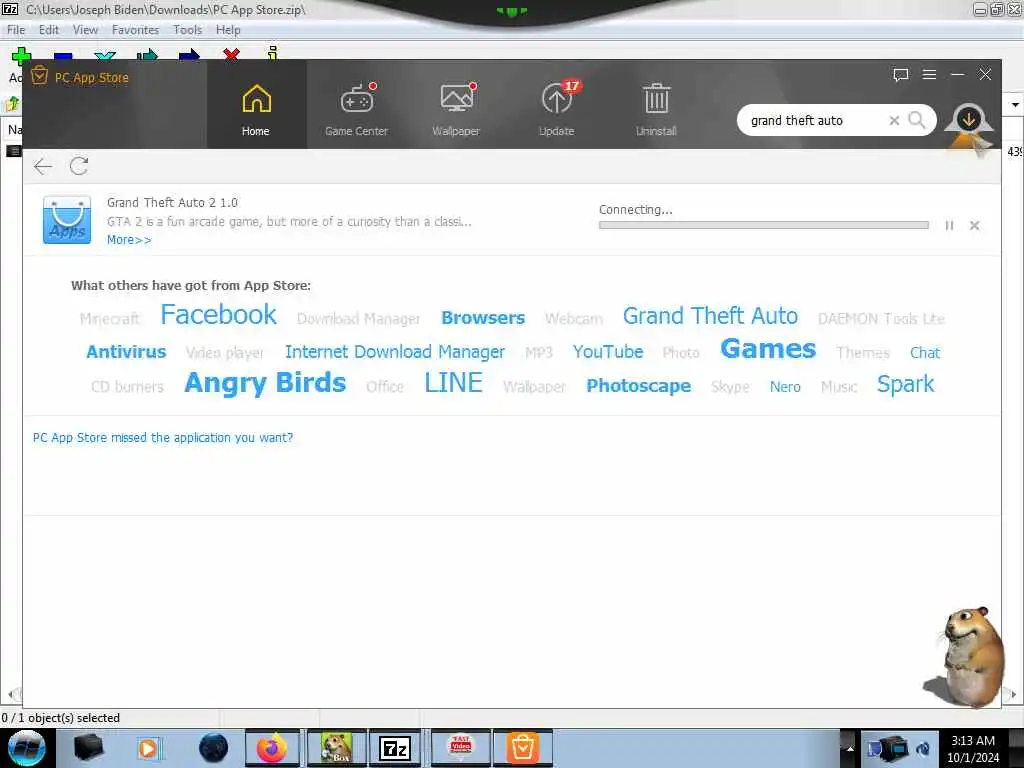Select the Photoscape tag
This screenshot has height=768, width=1024.
[639, 386]
